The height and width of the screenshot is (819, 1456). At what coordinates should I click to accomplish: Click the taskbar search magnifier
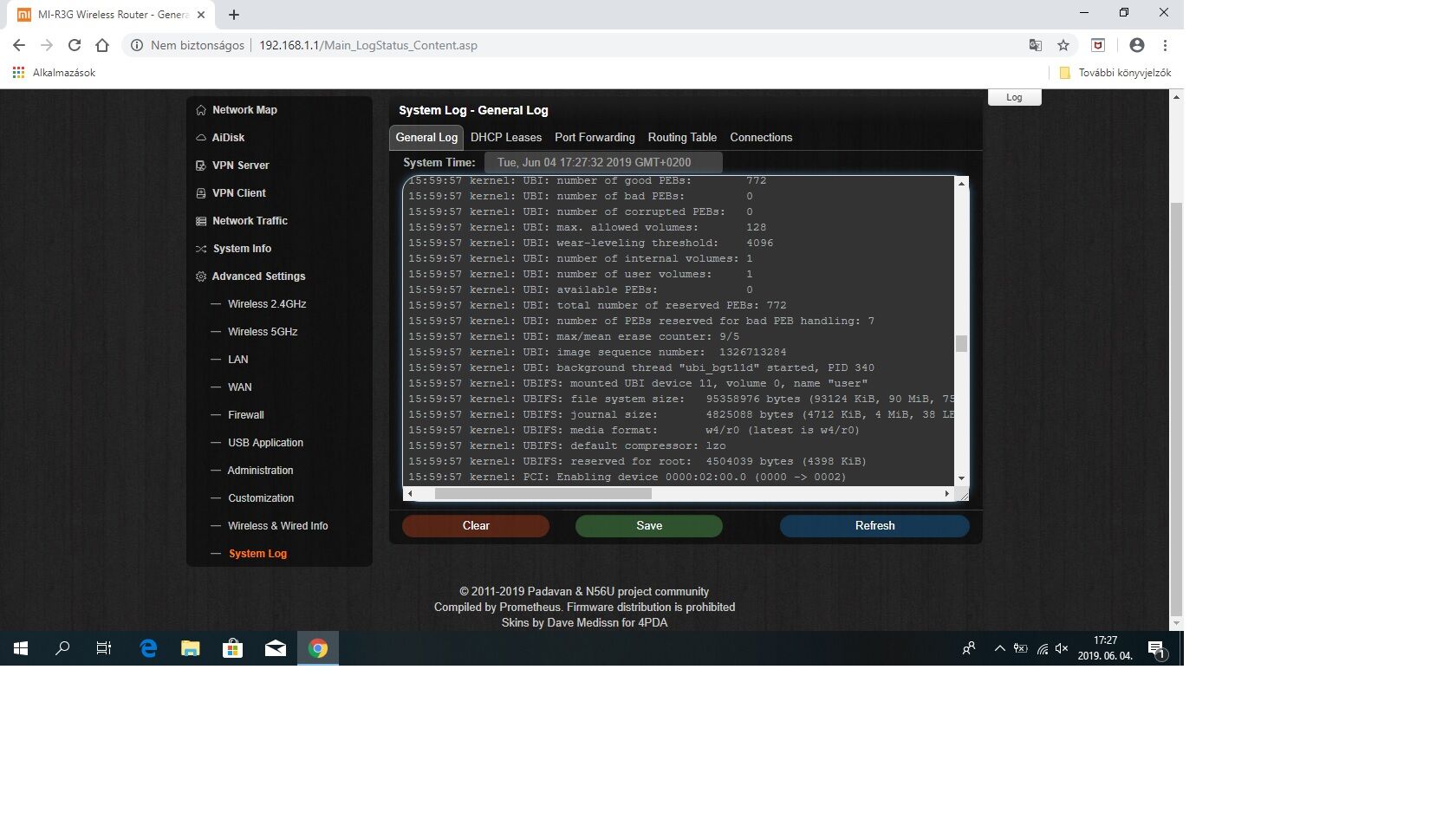coord(62,648)
